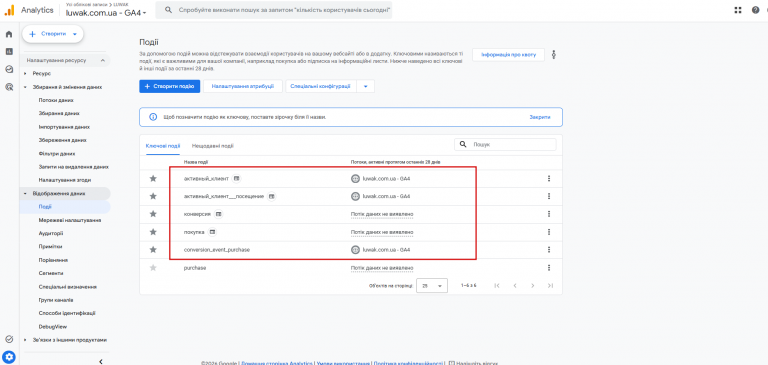Toggle key-event star for активный_клиент___посещение
Image resolution: width=768 pixels, height=365 pixels.
(x=153, y=196)
